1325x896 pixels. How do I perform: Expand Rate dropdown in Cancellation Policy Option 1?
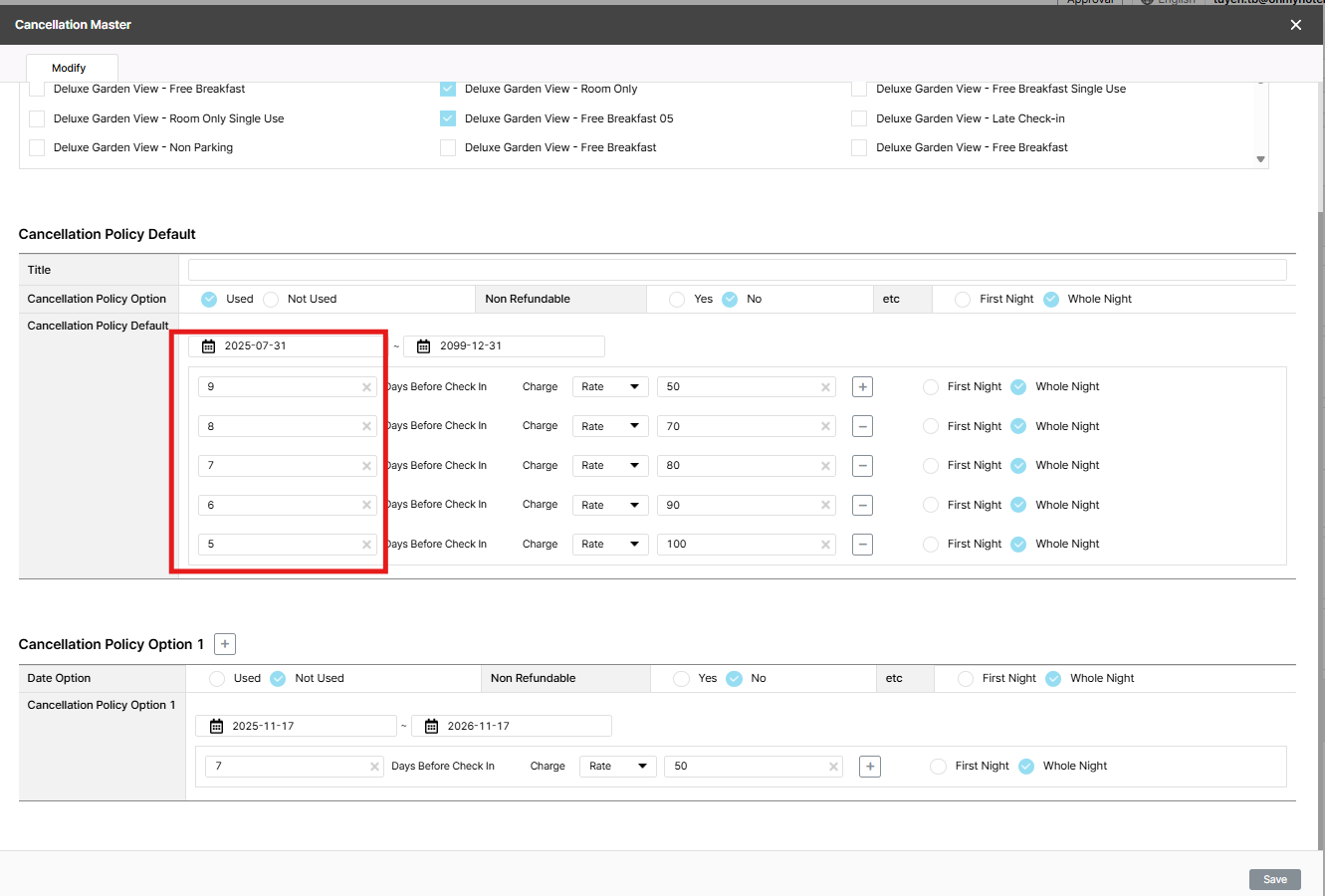(x=617, y=767)
